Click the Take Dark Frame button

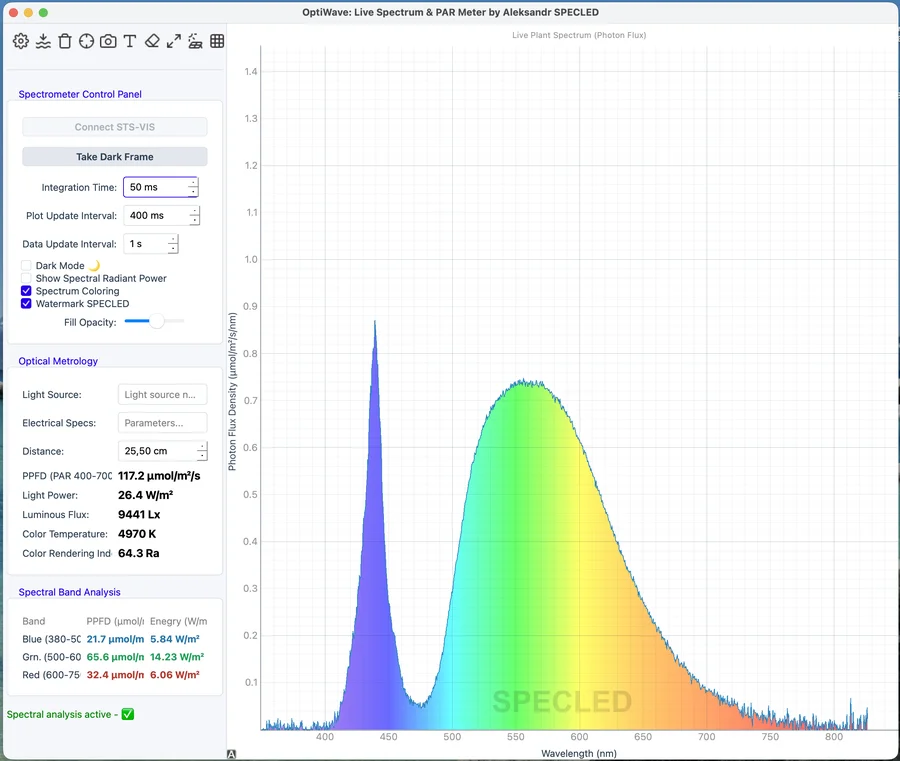(x=115, y=157)
